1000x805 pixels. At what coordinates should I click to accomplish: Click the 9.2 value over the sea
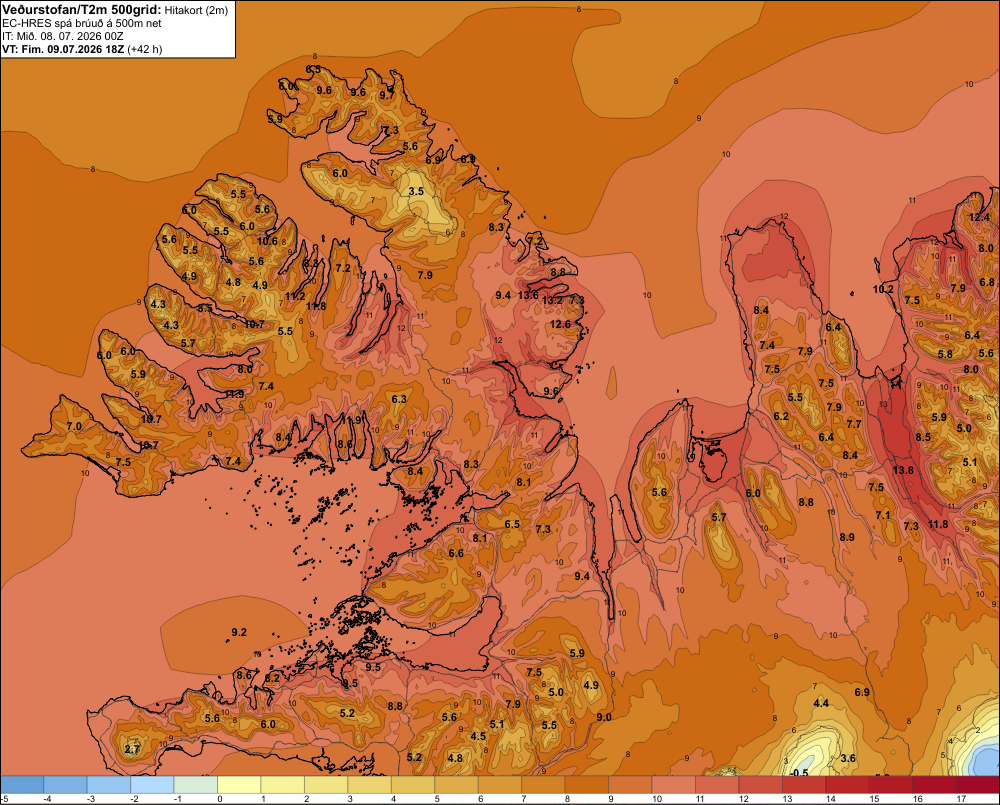239,632
